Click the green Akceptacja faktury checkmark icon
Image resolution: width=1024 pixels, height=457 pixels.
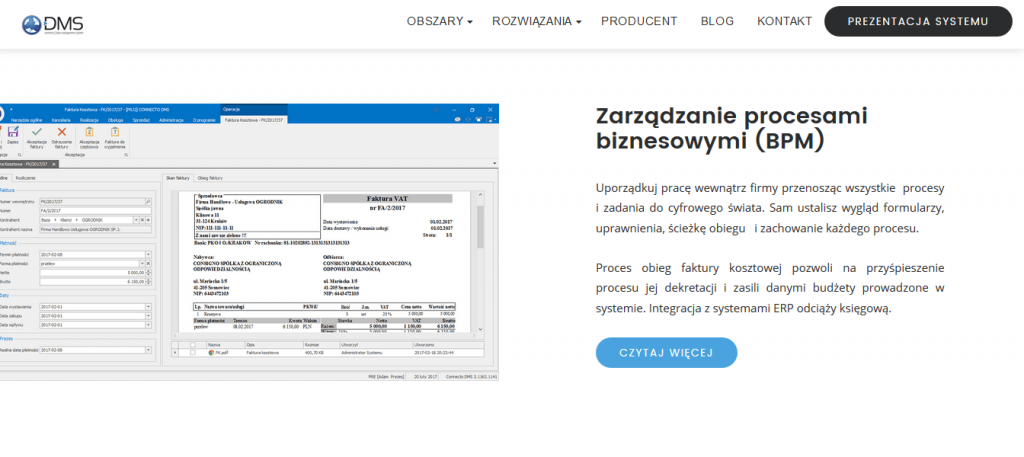(x=36, y=134)
